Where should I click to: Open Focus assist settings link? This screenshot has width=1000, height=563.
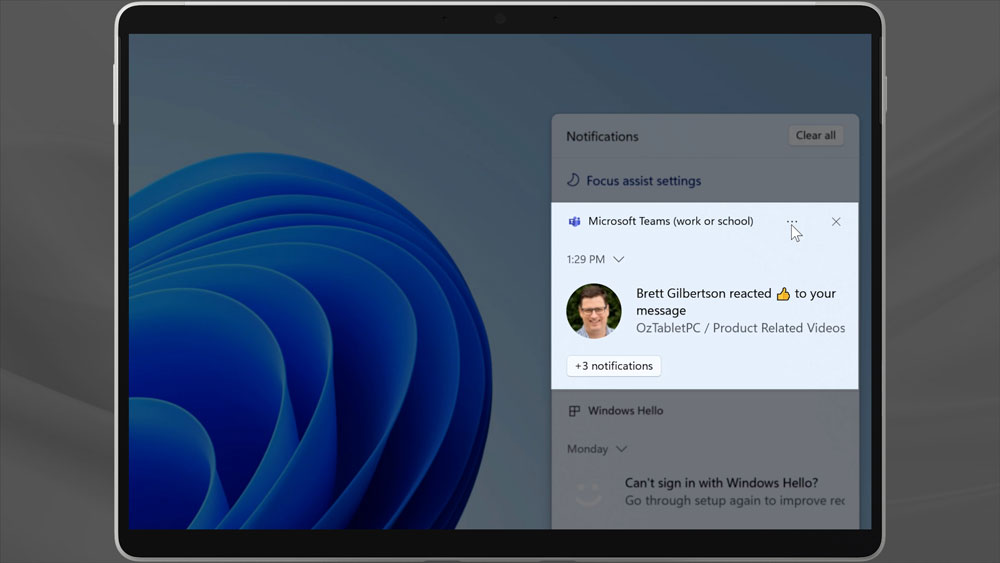[x=643, y=181]
